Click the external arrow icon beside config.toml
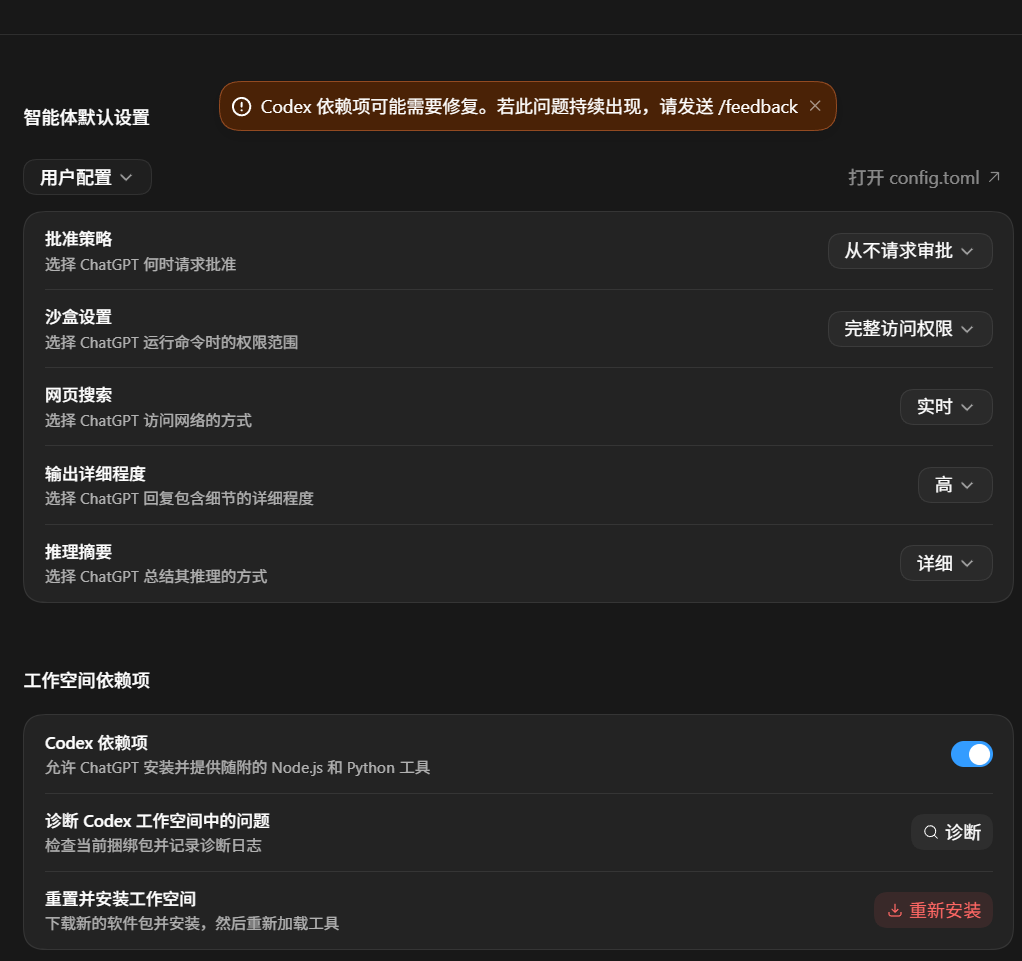 pos(993,177)
